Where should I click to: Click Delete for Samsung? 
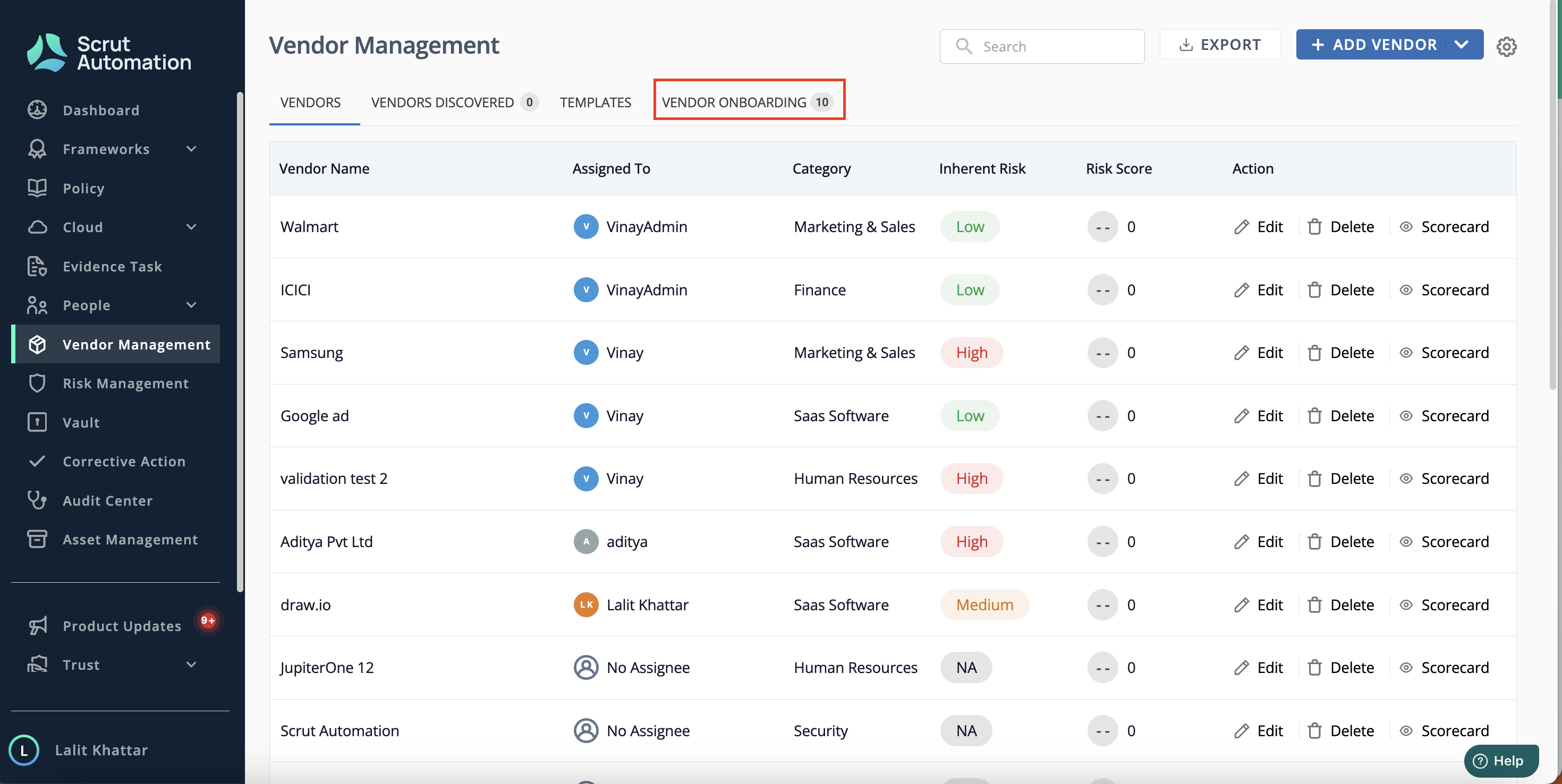[x=1340, y=353]
